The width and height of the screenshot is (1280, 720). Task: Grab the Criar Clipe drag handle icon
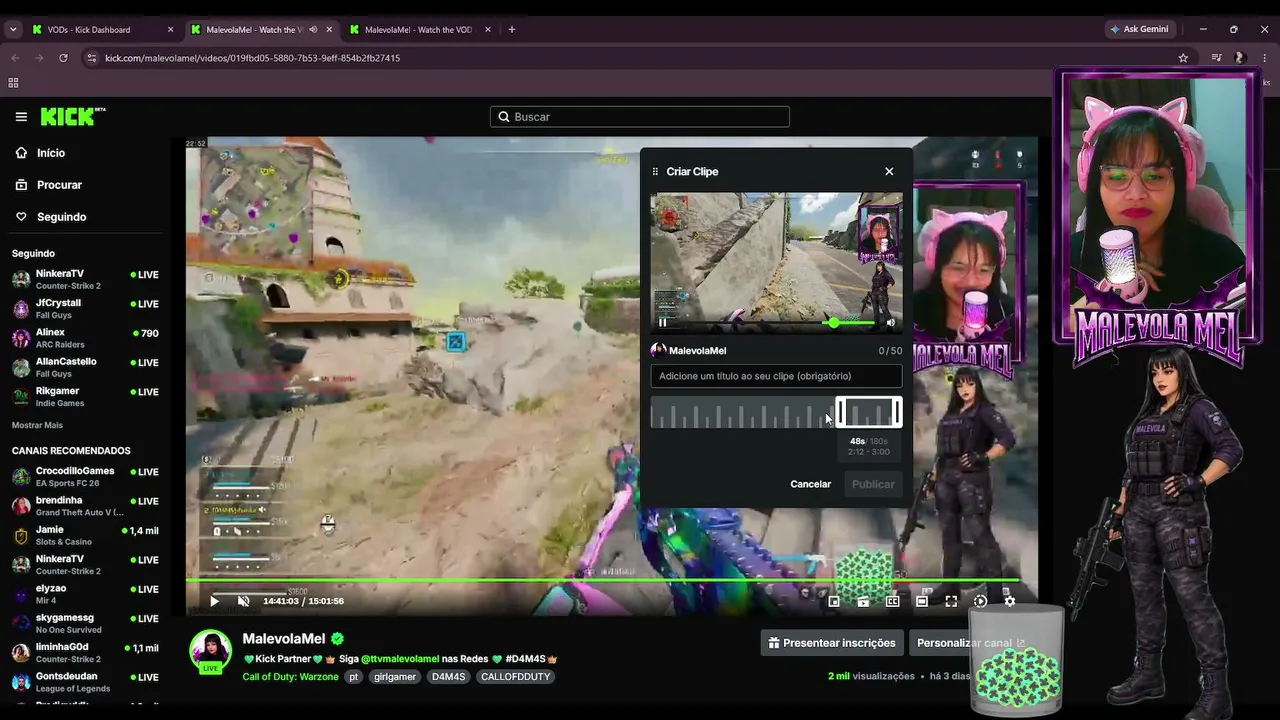click(655, 172)
